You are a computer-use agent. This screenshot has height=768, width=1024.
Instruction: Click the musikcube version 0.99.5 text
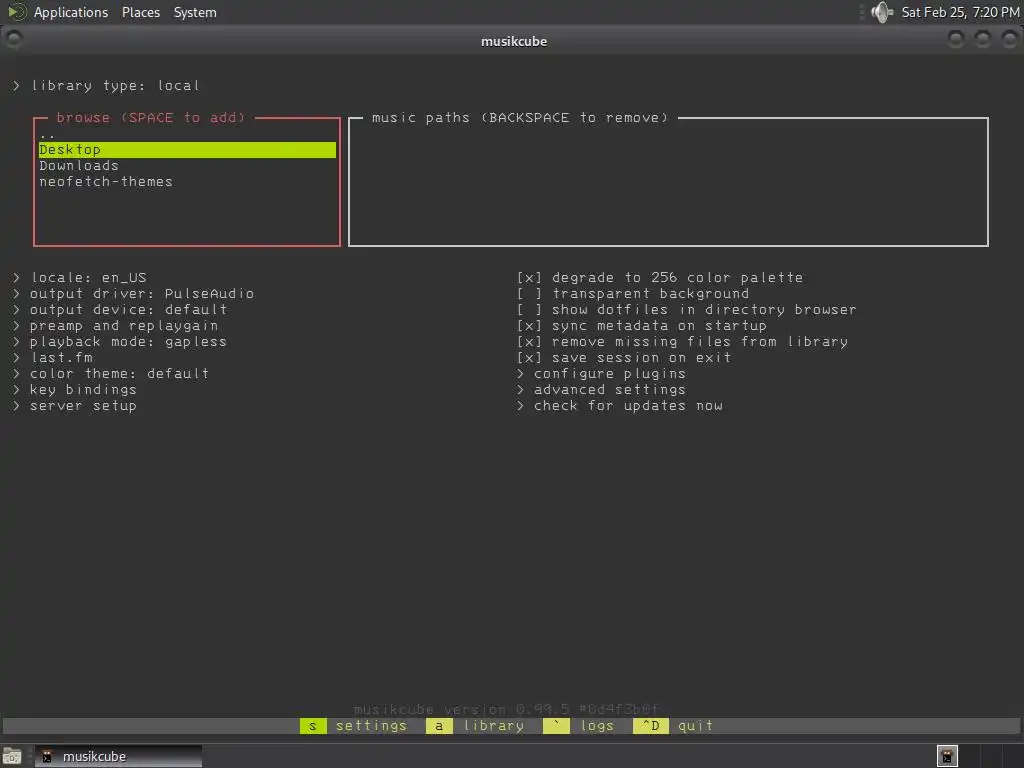pyautogui.click(x=505, y=709)
